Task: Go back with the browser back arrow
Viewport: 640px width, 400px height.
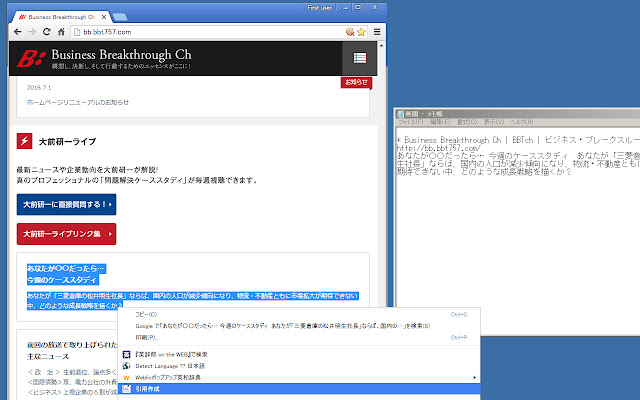Action: [x=18, y=32]
